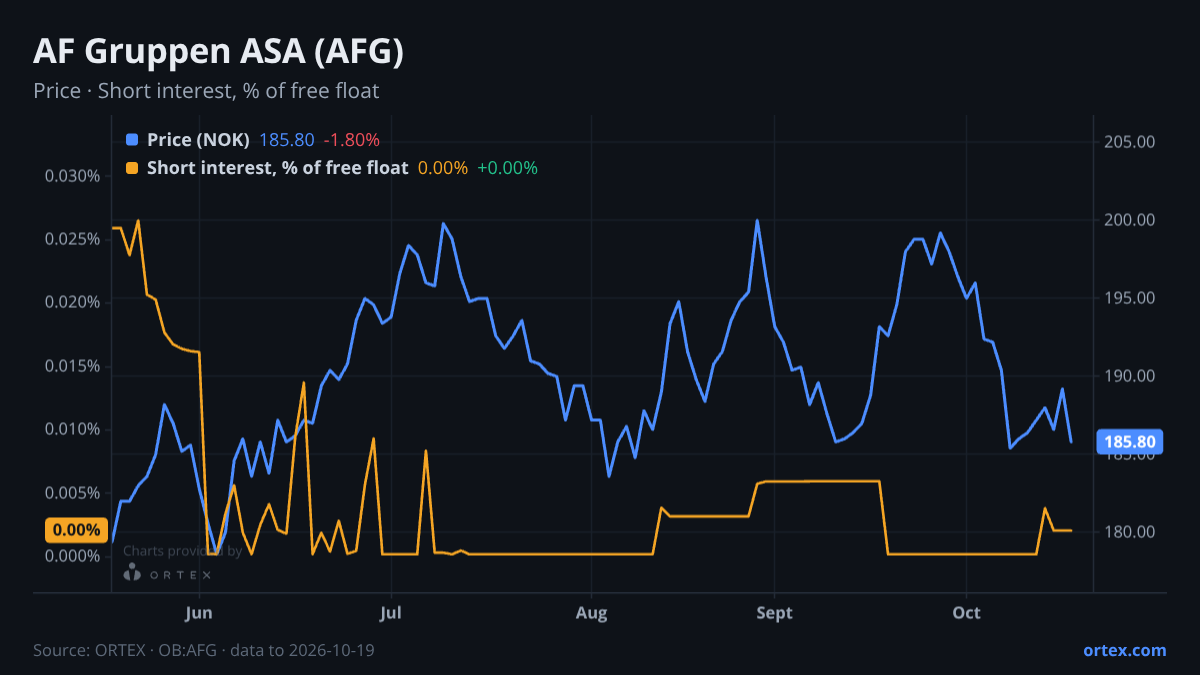The image size is (1200, 675).
Task: Click the 185.80 price value in legend
Action: tap(287, 140)
